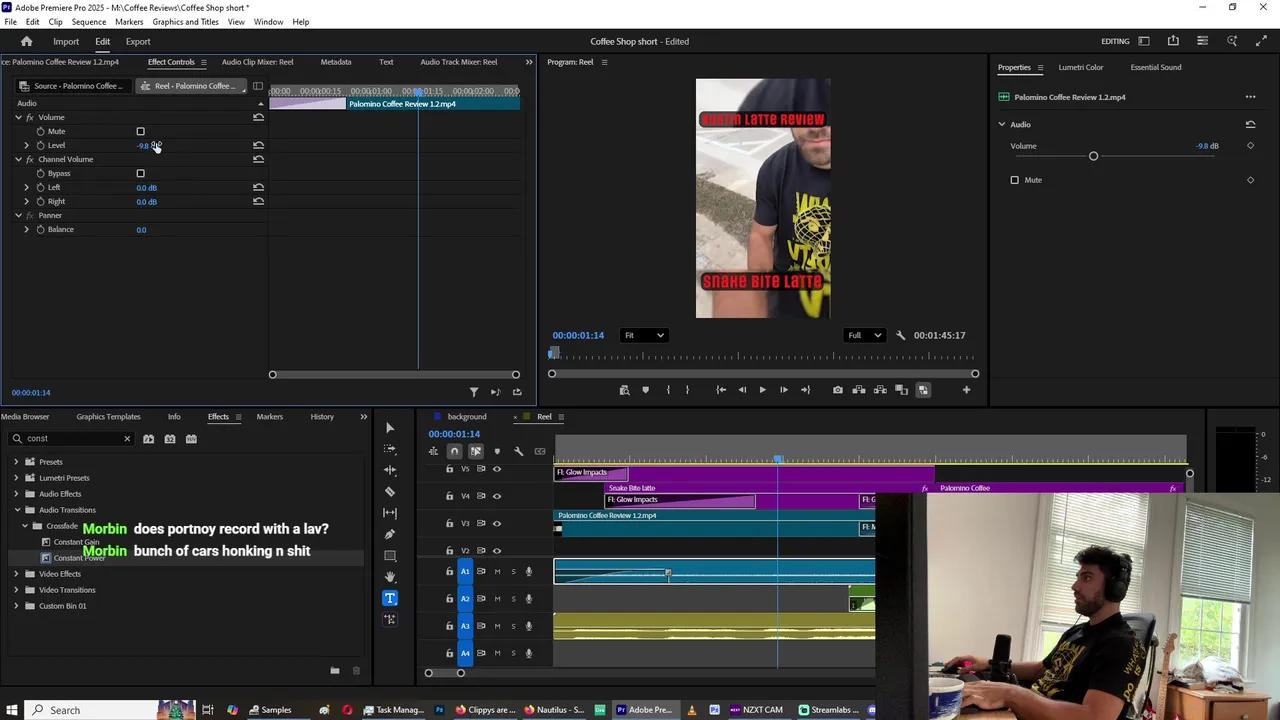Click timeline display settings wrench
Image resolution: width=1280 pixels, height=720 pixels.
pyautogui.click(x=518, y=451)
